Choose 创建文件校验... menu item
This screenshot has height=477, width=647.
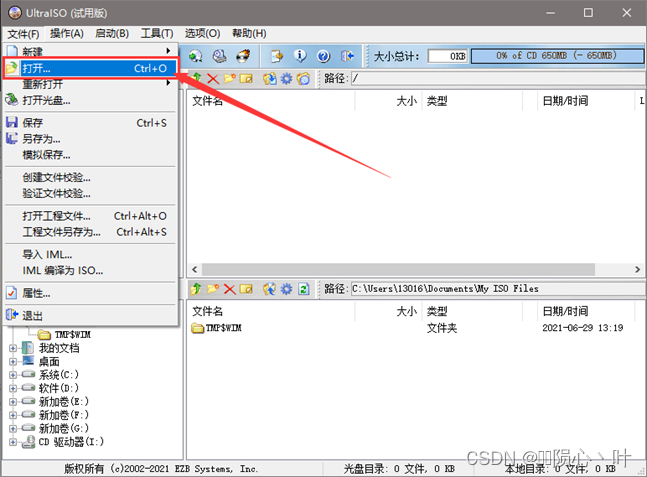pyautogui.click(x=91, y=177)
